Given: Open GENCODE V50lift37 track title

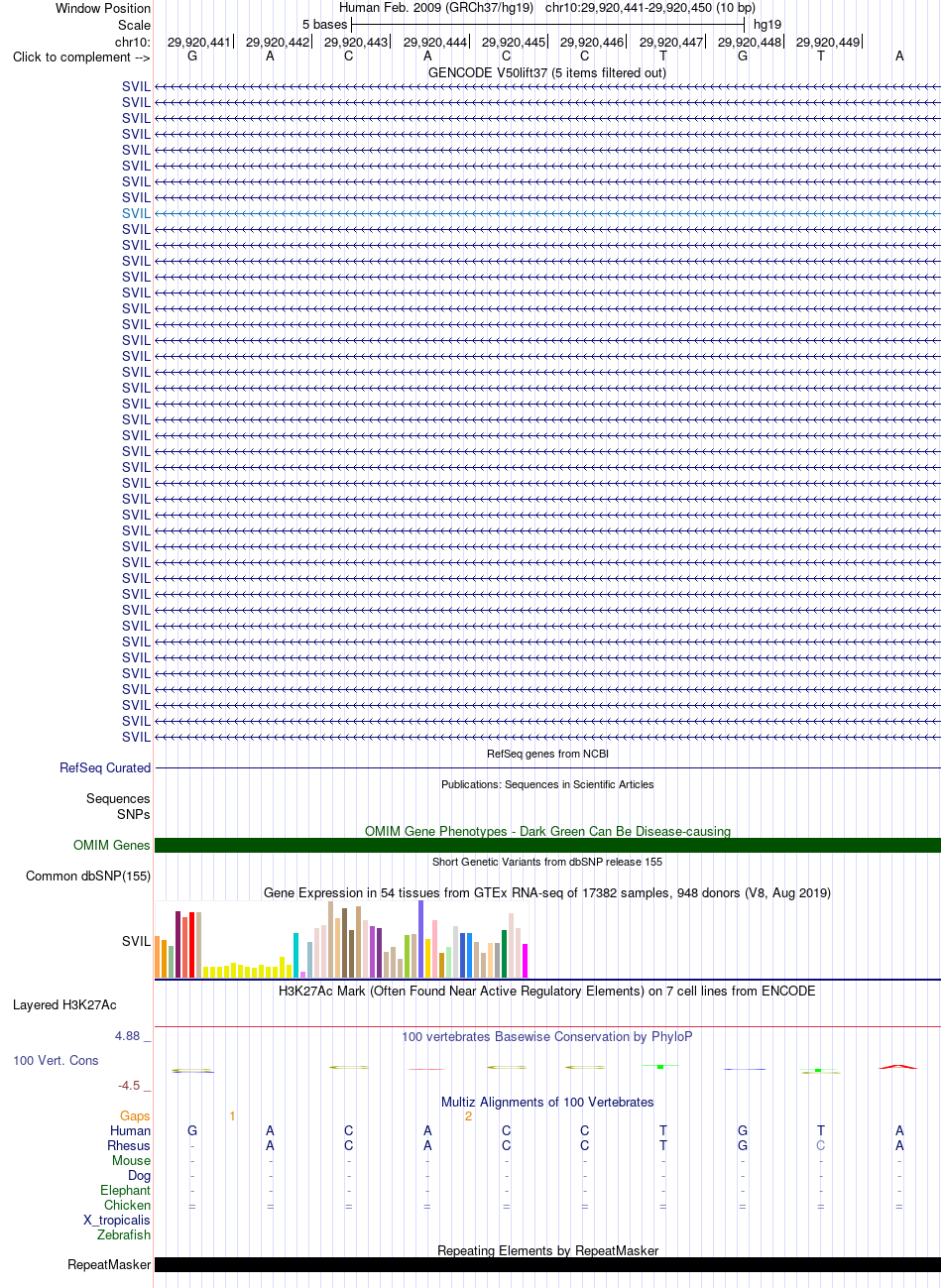Looking at the screenshot, I should pos(547,72).
